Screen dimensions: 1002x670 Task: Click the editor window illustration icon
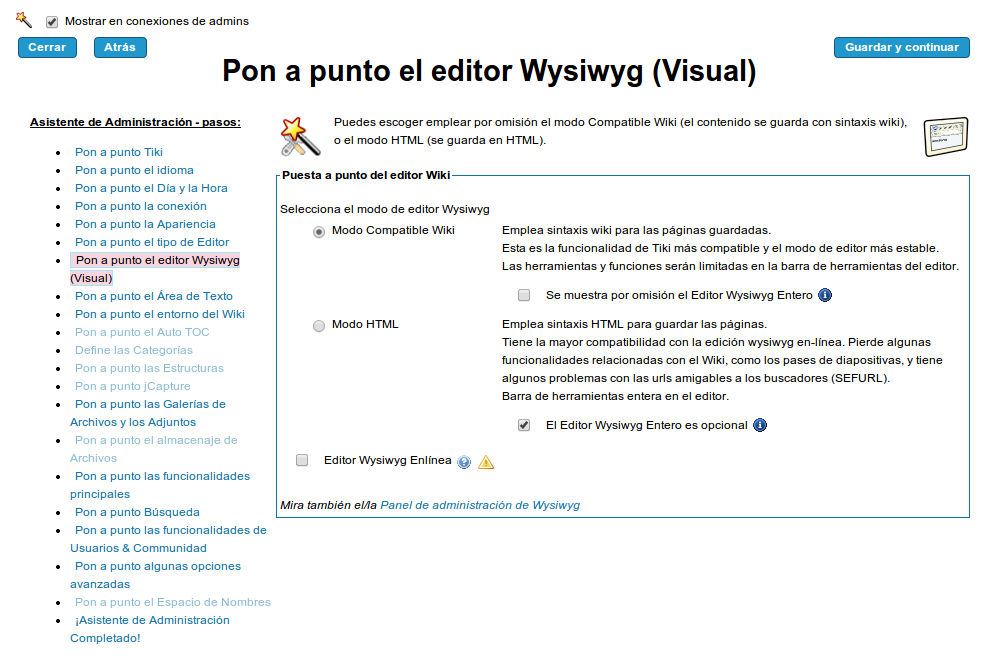[944, 137]
